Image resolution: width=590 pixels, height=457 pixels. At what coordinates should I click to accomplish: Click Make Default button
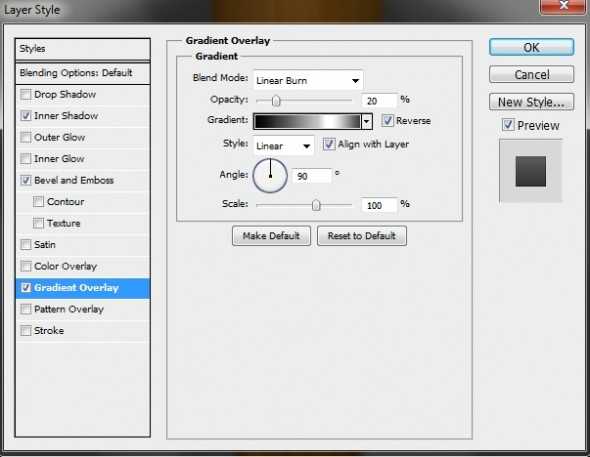271,236
